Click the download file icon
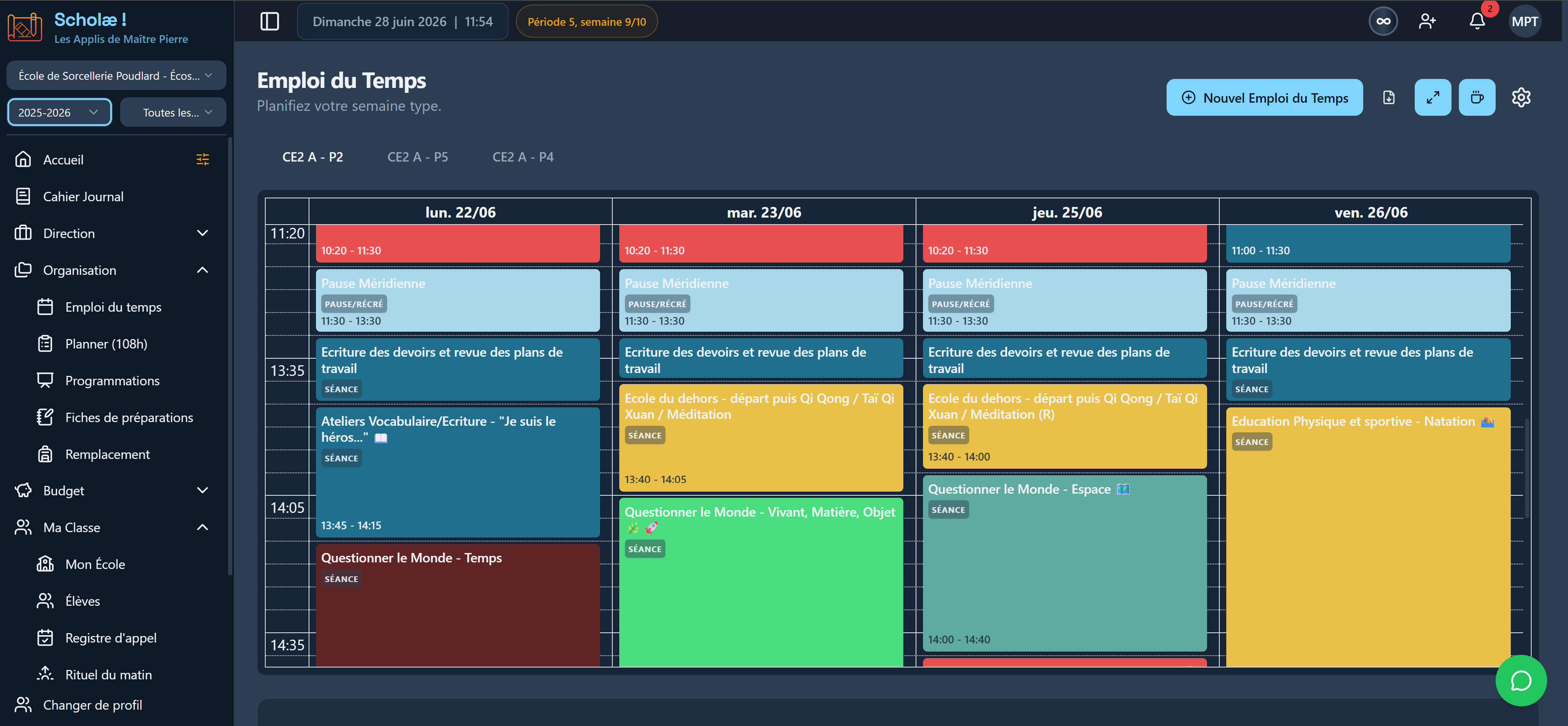Screen dimensions: 1568x726 [1389, 97]
